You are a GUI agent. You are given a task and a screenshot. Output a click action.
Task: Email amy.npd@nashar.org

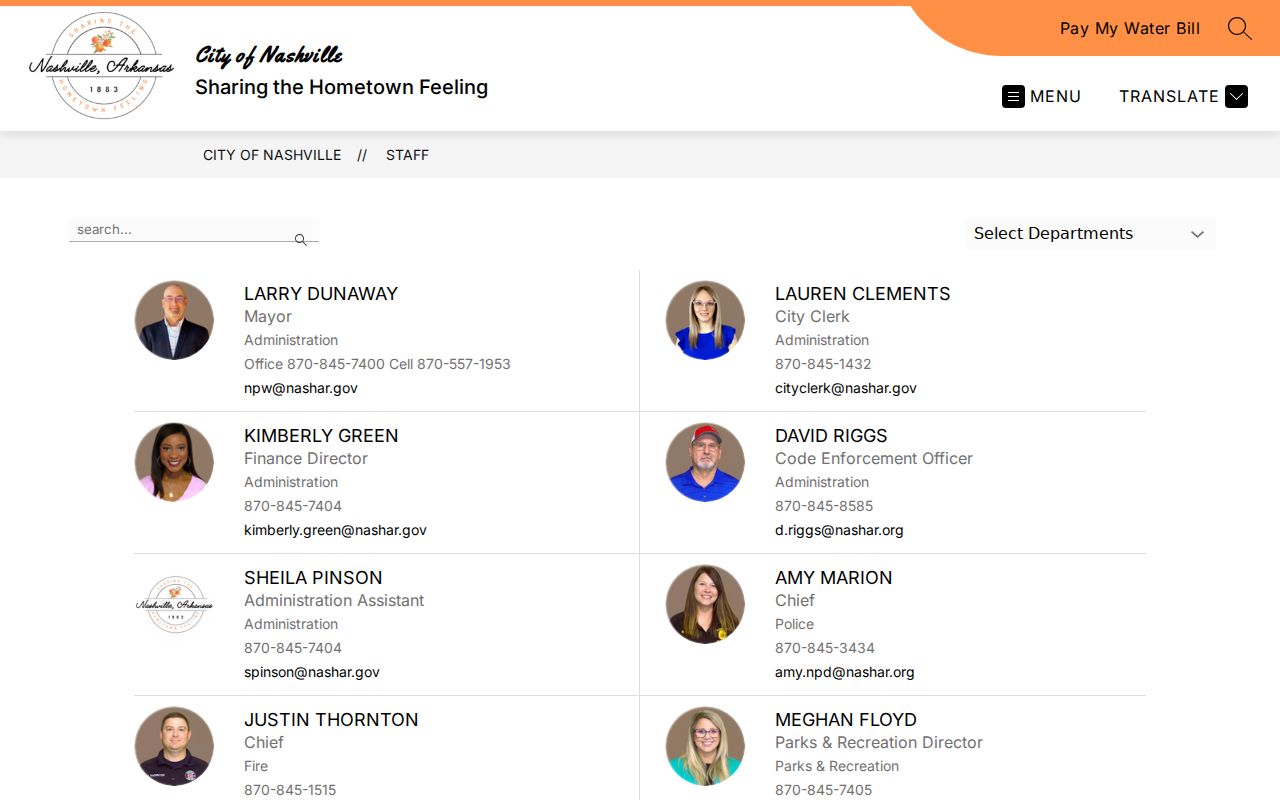(x=845, y=672)
